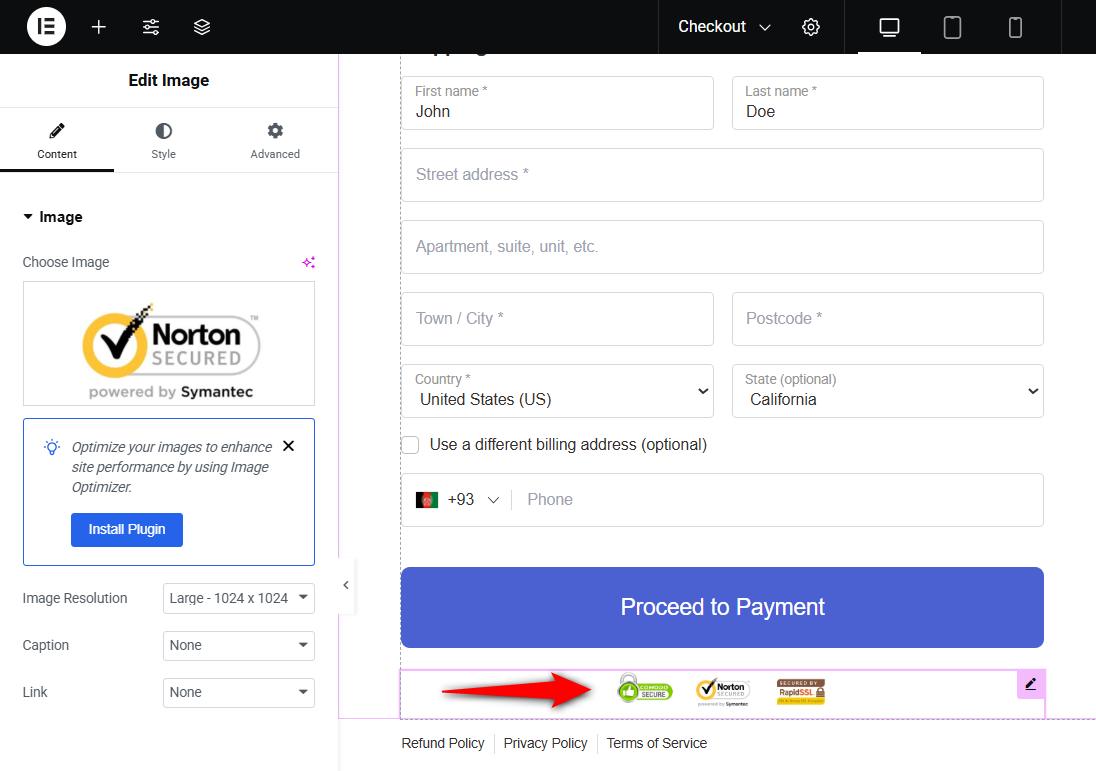1096x771 pixels.
Task: Open the Add Element plus icon
Action: [99, 27]
